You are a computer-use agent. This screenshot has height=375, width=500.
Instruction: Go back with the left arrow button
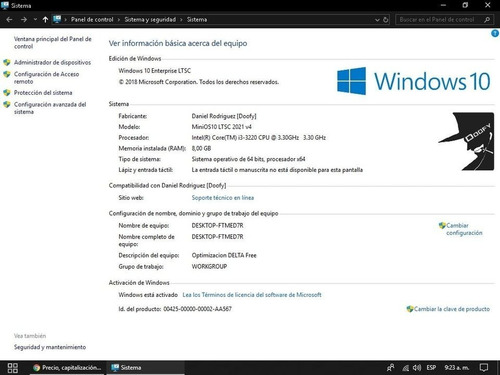(9, 20)
